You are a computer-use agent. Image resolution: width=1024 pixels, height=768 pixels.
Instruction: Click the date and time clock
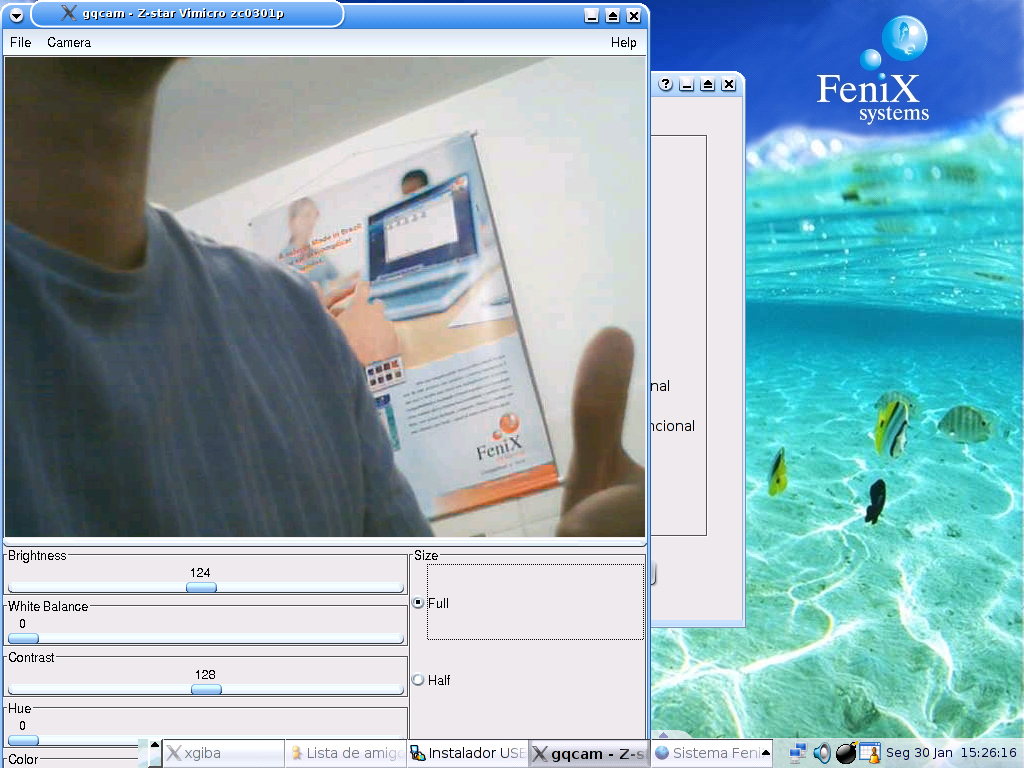pyautogui.click(x=951, y=752)
